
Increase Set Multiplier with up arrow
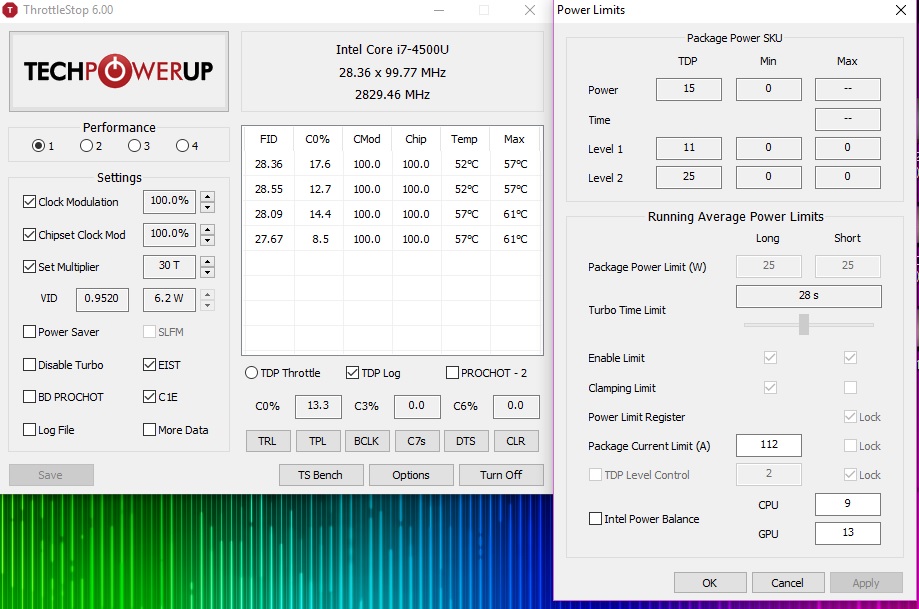click(x=207, y=261)
